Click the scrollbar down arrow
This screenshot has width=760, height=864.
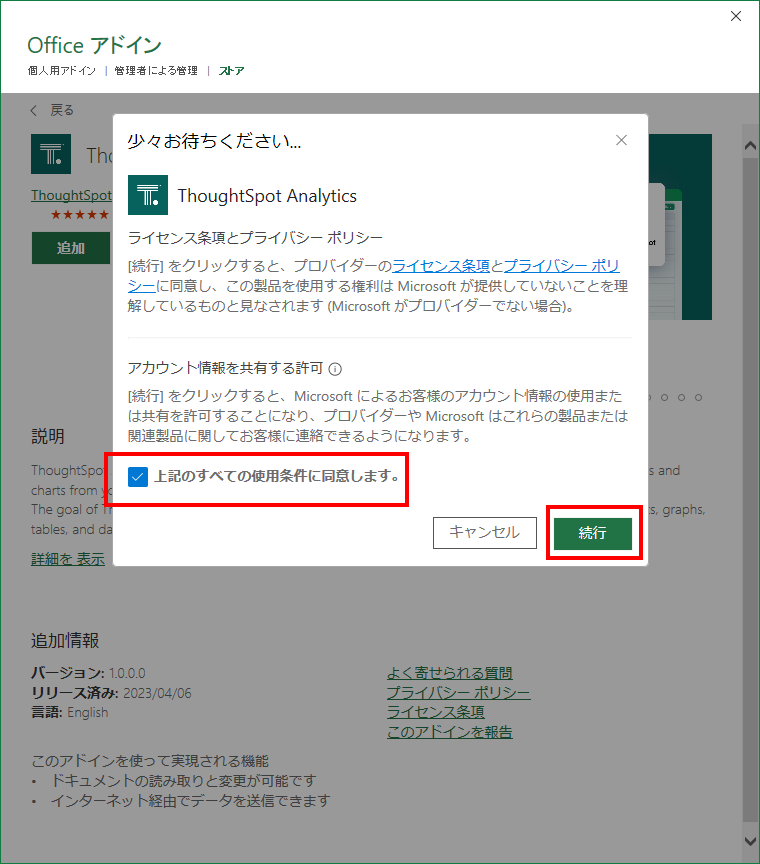pyautogui.click(x=750, y=841)
